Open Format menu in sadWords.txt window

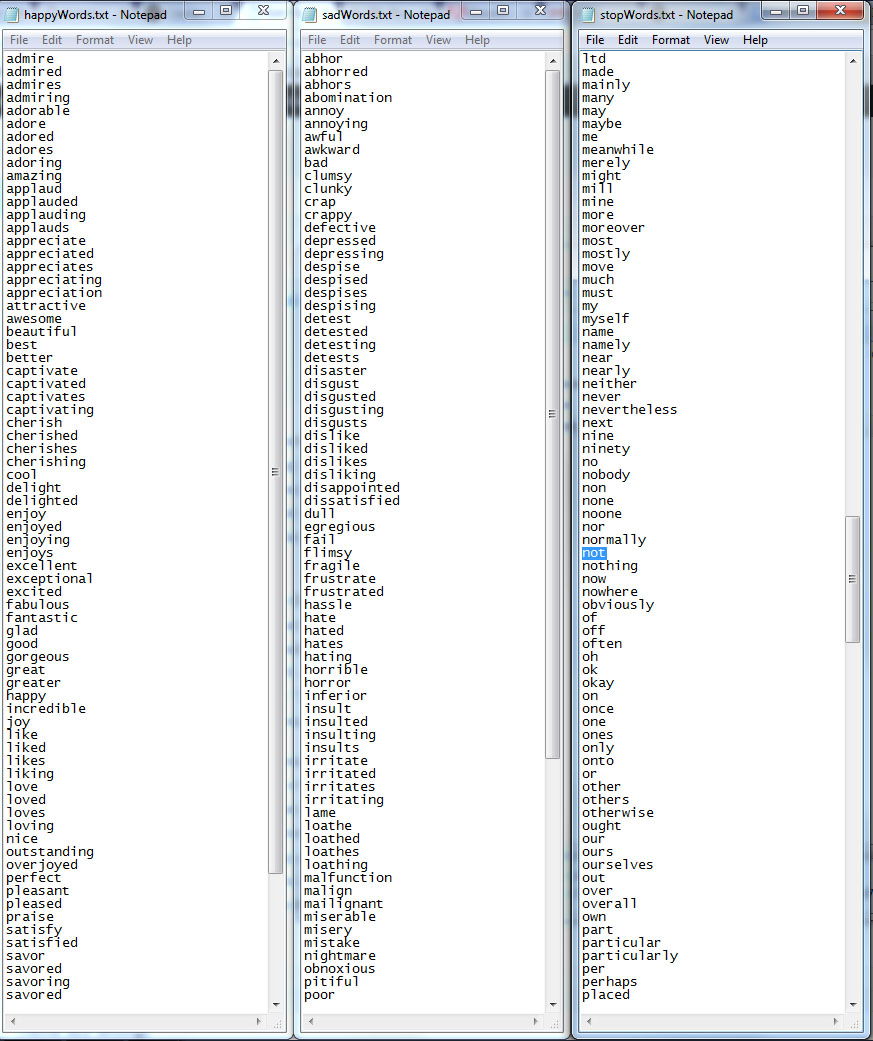click(393, 40)
